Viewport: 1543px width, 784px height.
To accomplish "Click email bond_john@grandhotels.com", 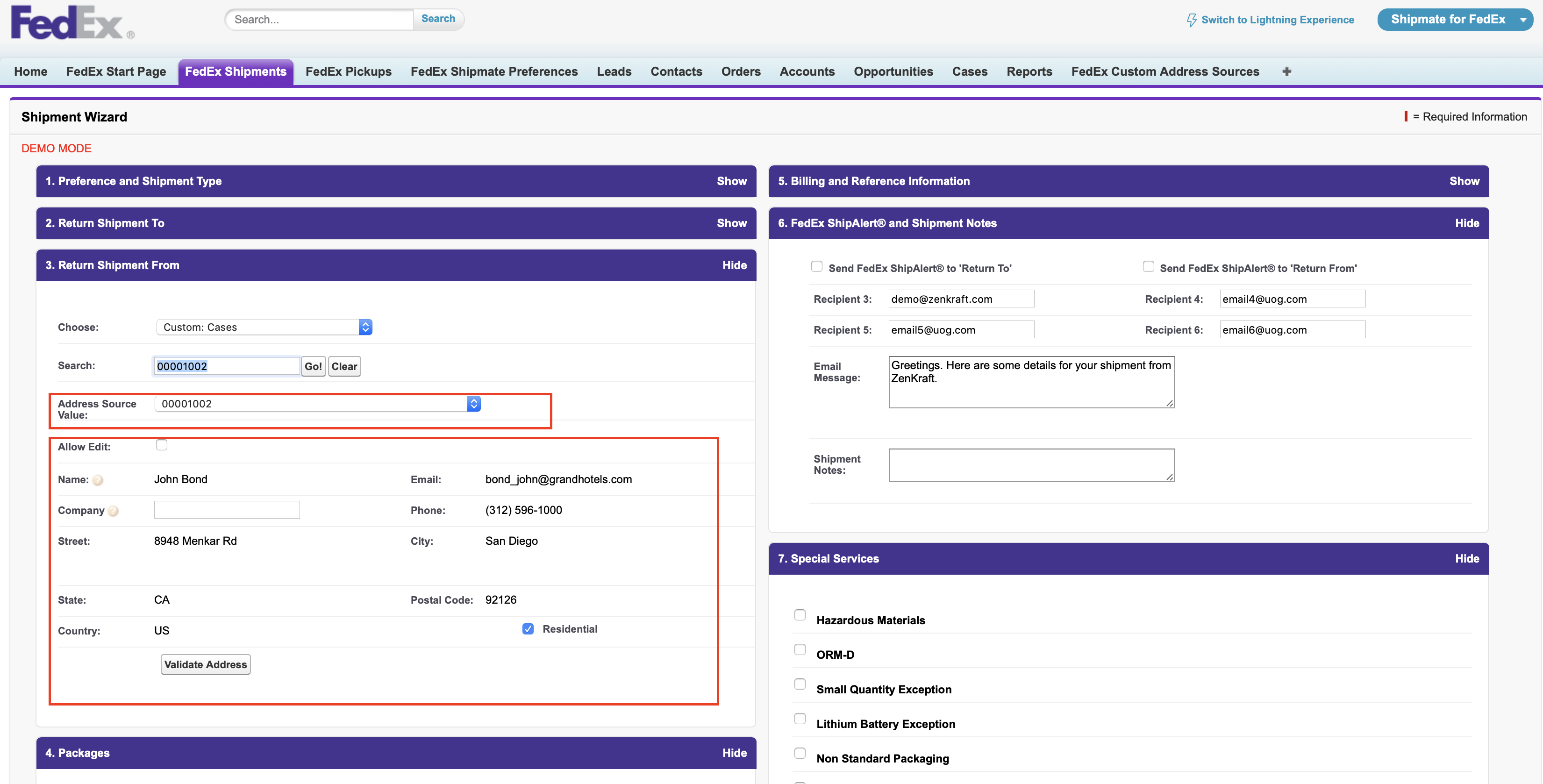I will (x=558, y=479).
